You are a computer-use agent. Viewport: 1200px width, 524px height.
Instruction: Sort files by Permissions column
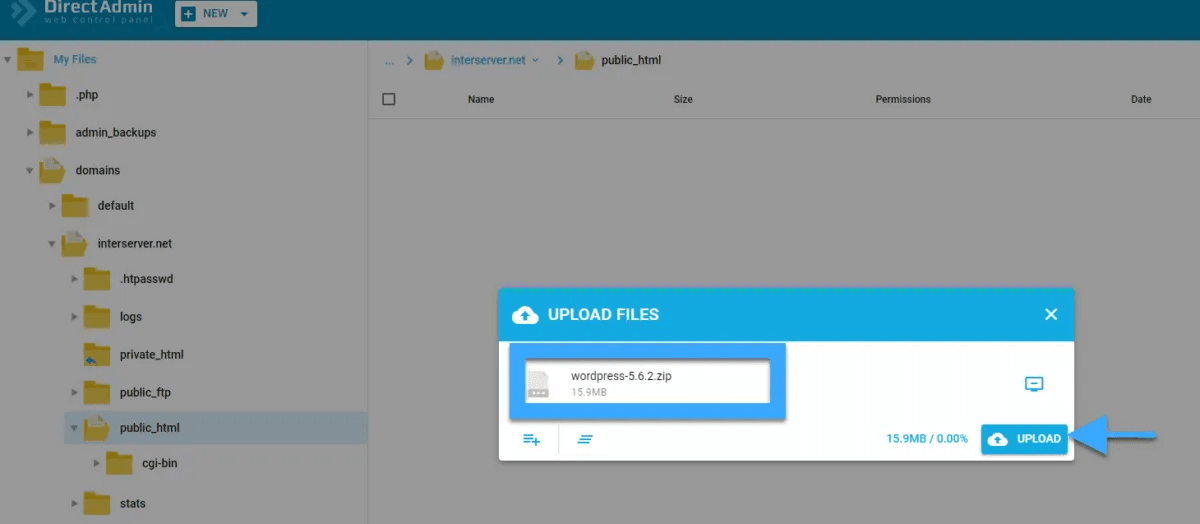pos(903,99)
